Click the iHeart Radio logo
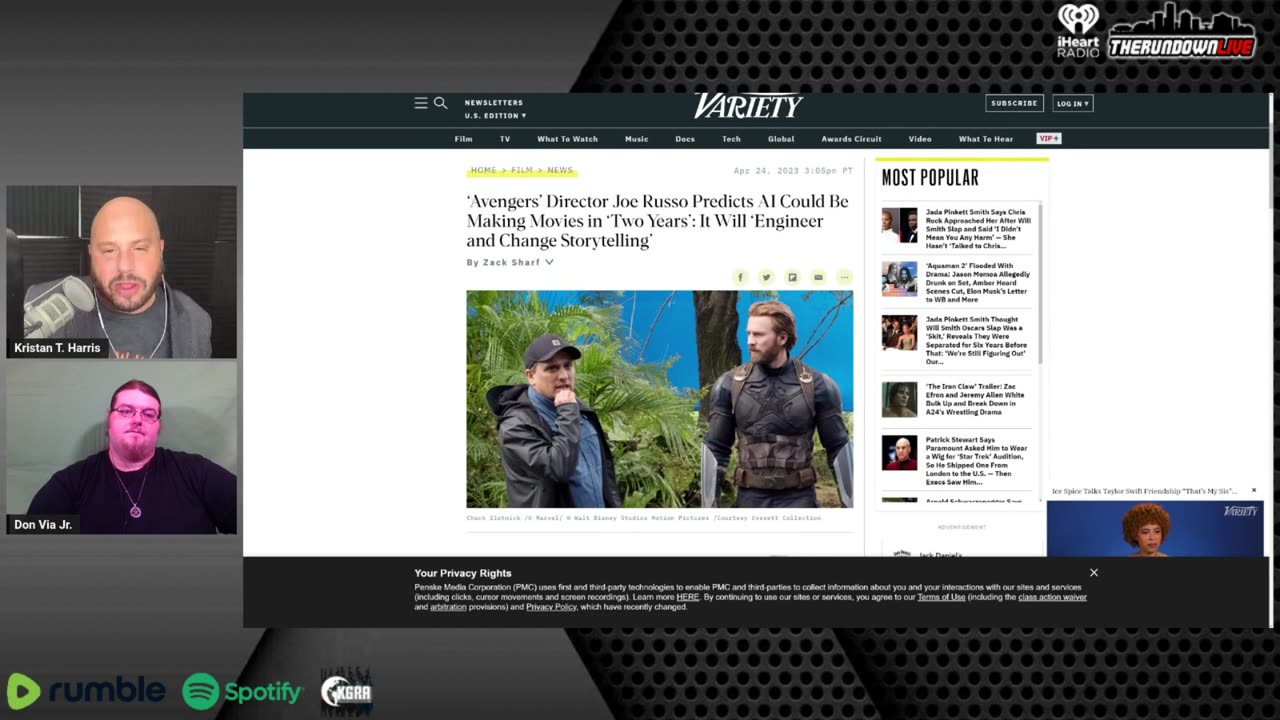Screen dimensions: 1280x720 1078,31
